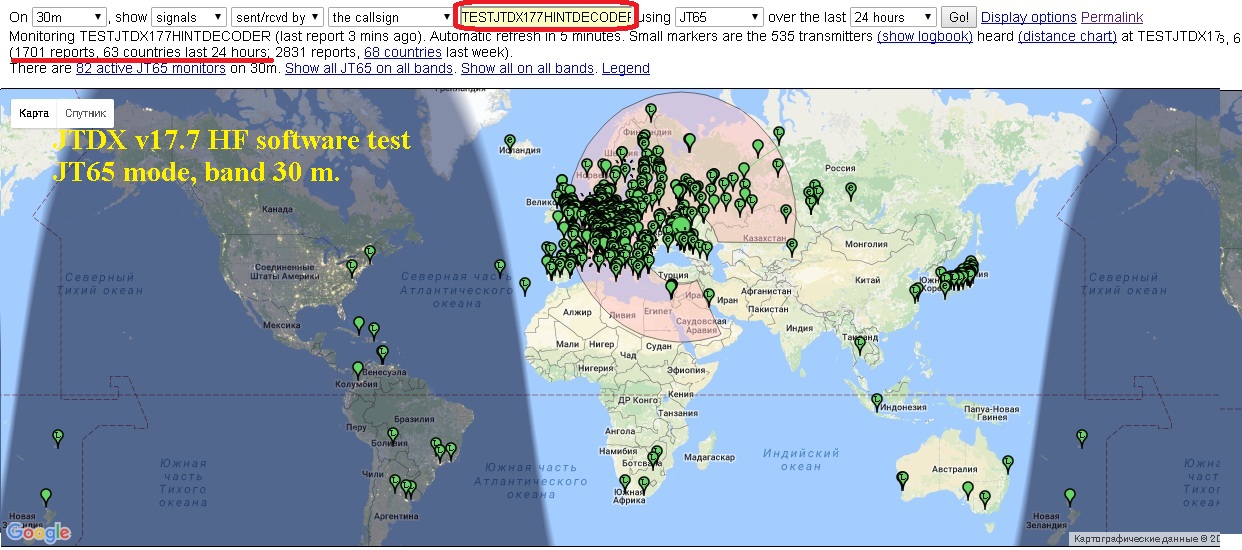
Task: Click the map marker over Iceland
Action: 510,141
